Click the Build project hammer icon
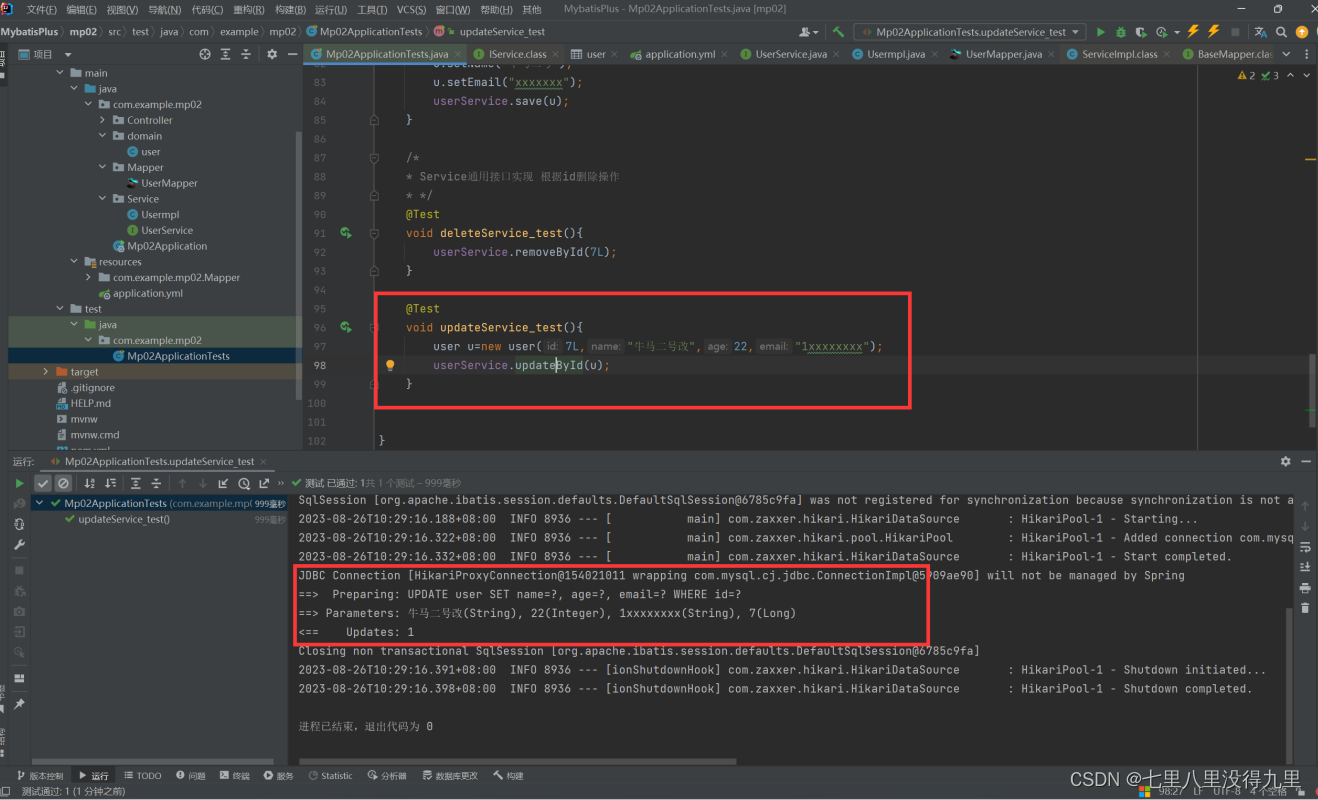The image size is (1318, 800). coord(838,32)
